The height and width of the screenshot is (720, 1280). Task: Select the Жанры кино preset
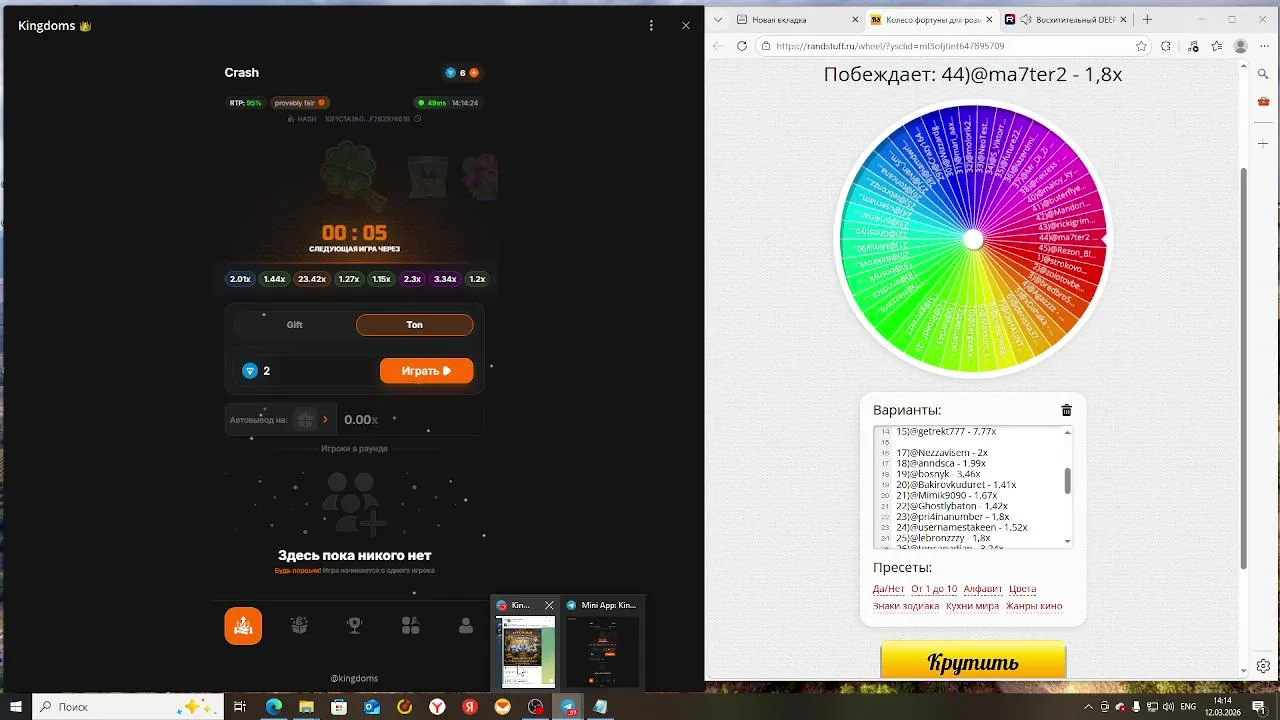pos(1034,606)
